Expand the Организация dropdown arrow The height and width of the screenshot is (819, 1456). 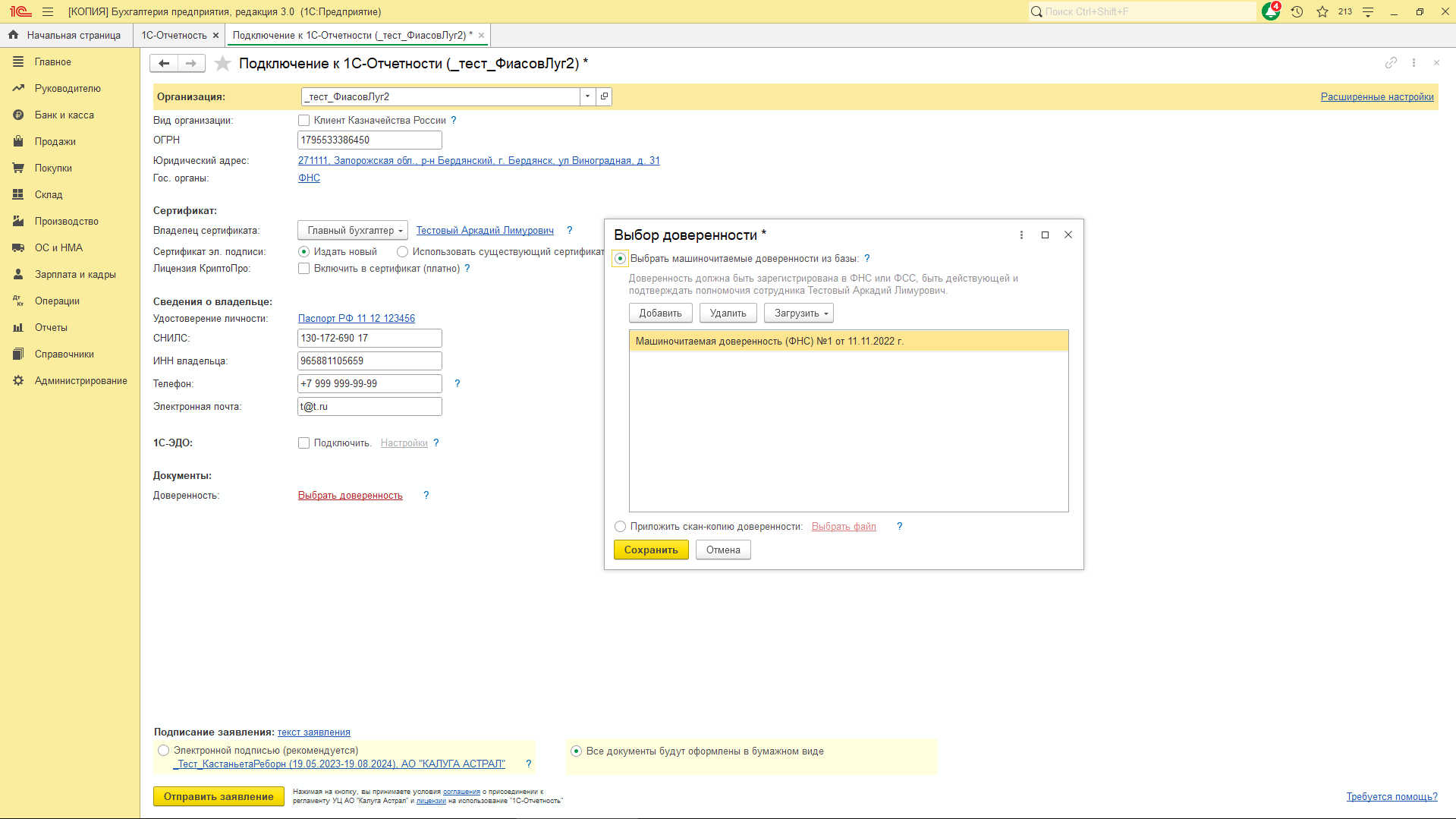click(x=587, y=96)
